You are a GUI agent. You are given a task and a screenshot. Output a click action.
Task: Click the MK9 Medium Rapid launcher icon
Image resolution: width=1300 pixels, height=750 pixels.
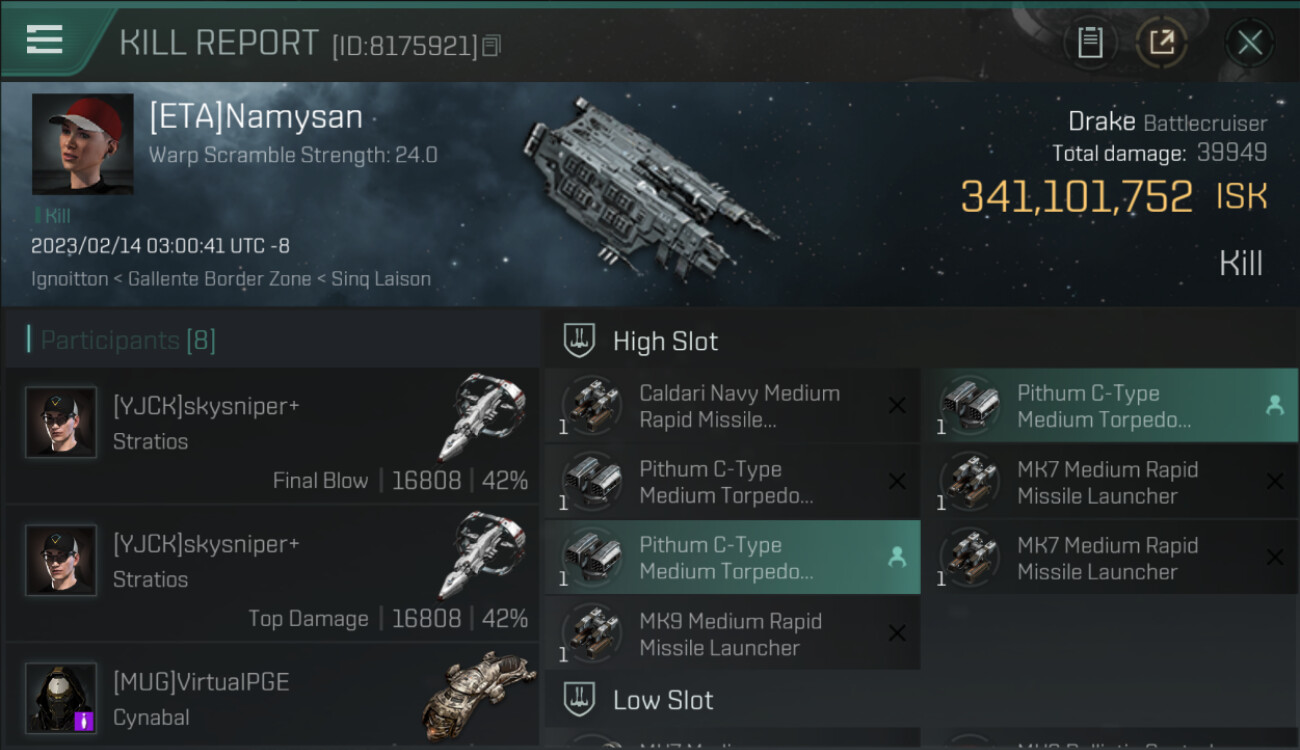592,634
